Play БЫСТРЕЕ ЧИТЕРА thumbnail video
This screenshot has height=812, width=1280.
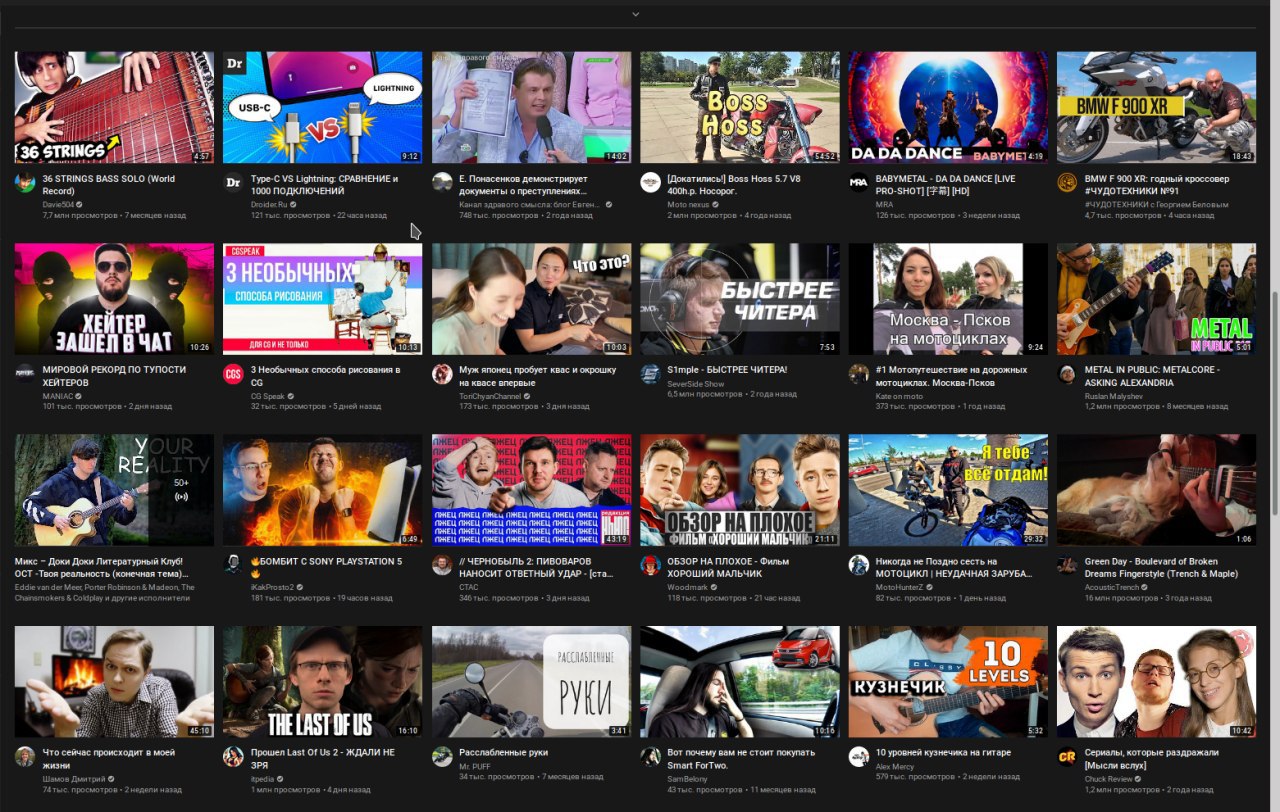[739, 299]
